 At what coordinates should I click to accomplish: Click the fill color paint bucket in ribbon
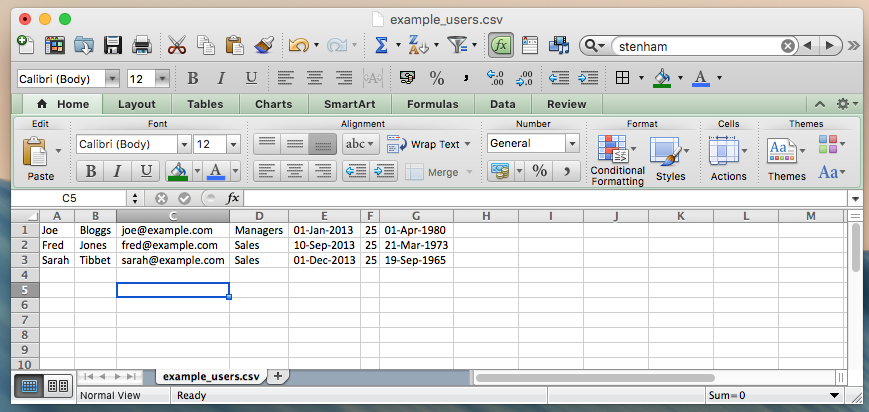point(178,171)
